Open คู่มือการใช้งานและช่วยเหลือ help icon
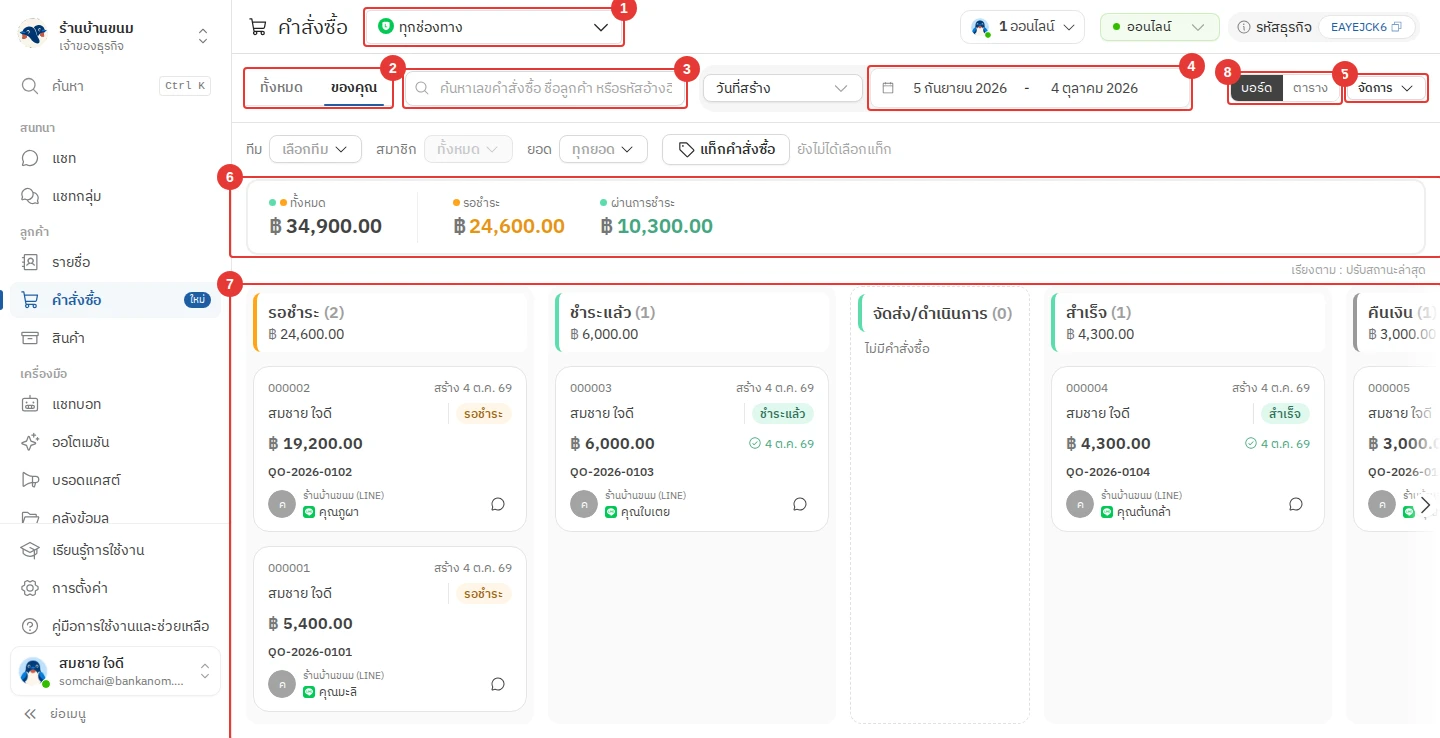 (x=30, y=626)
